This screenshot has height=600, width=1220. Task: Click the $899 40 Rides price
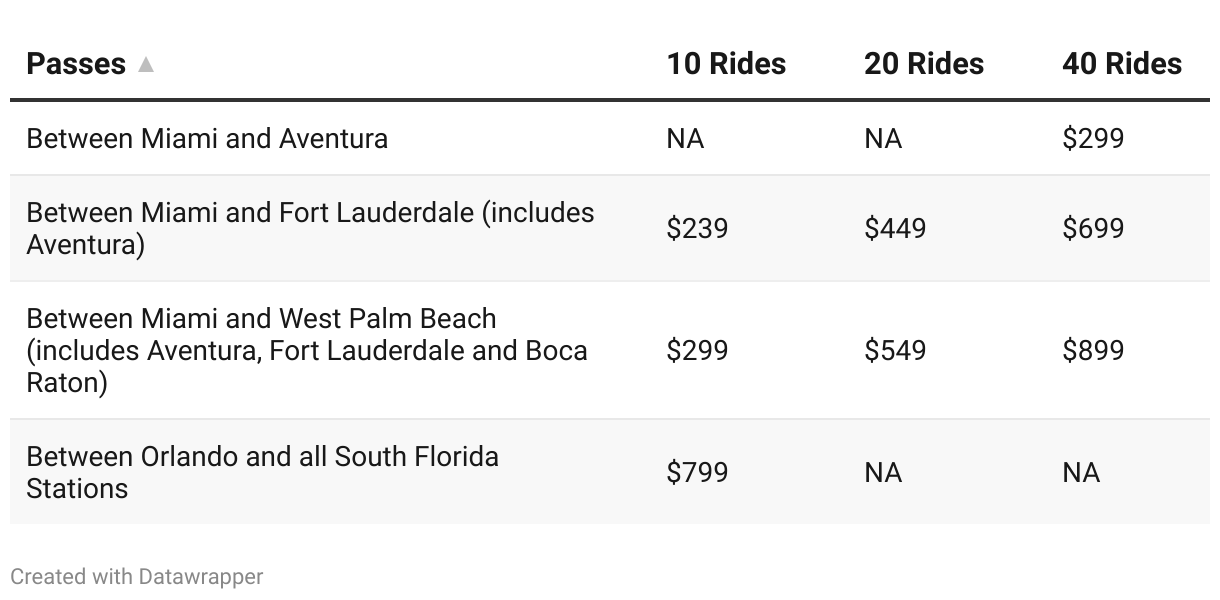1093,350
